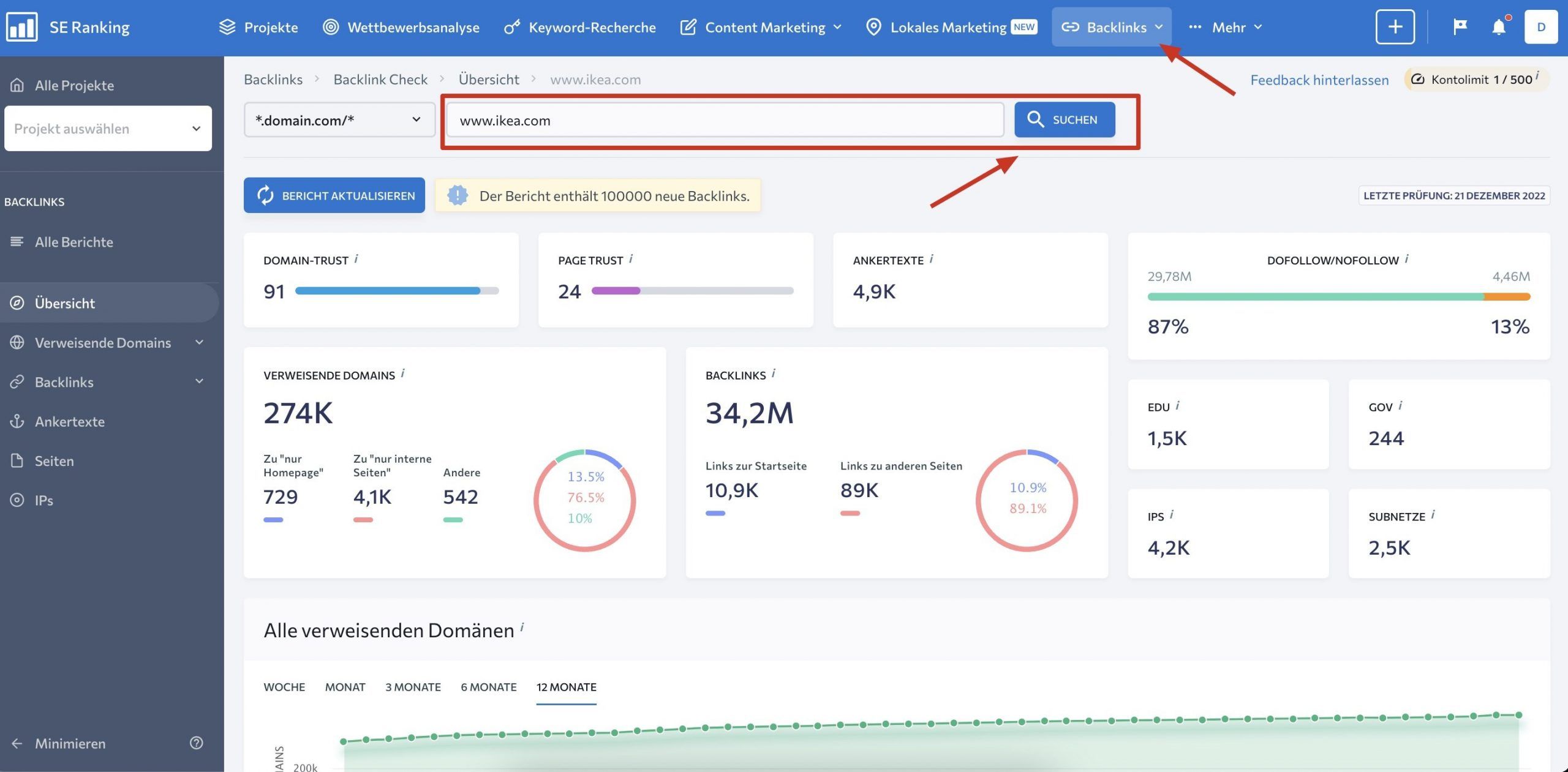
Task: Open Ankertexte in sidebar
Action: (x=58, y=421)
